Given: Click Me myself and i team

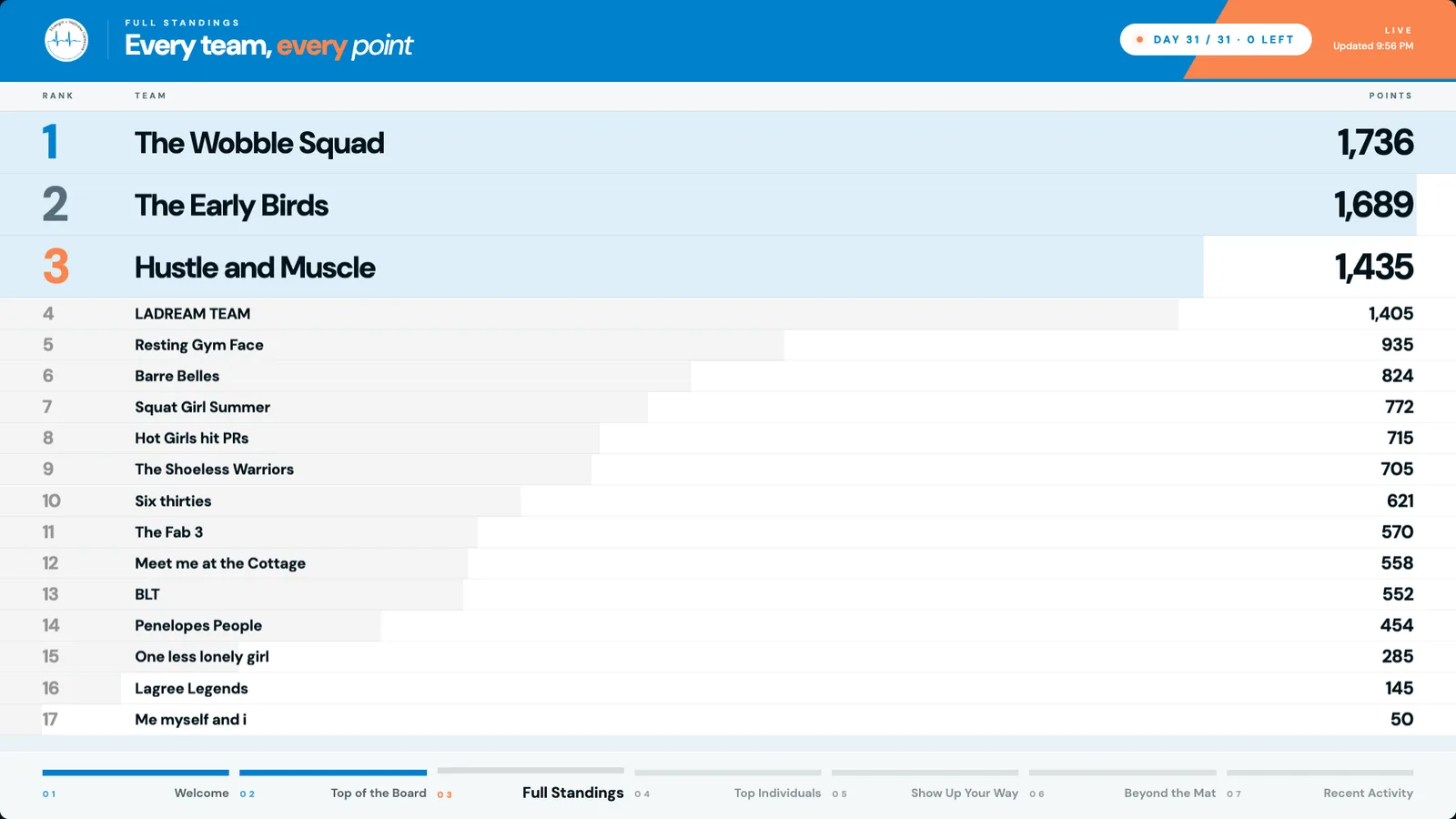Looking at the screenshot, I should click(190, 719).
